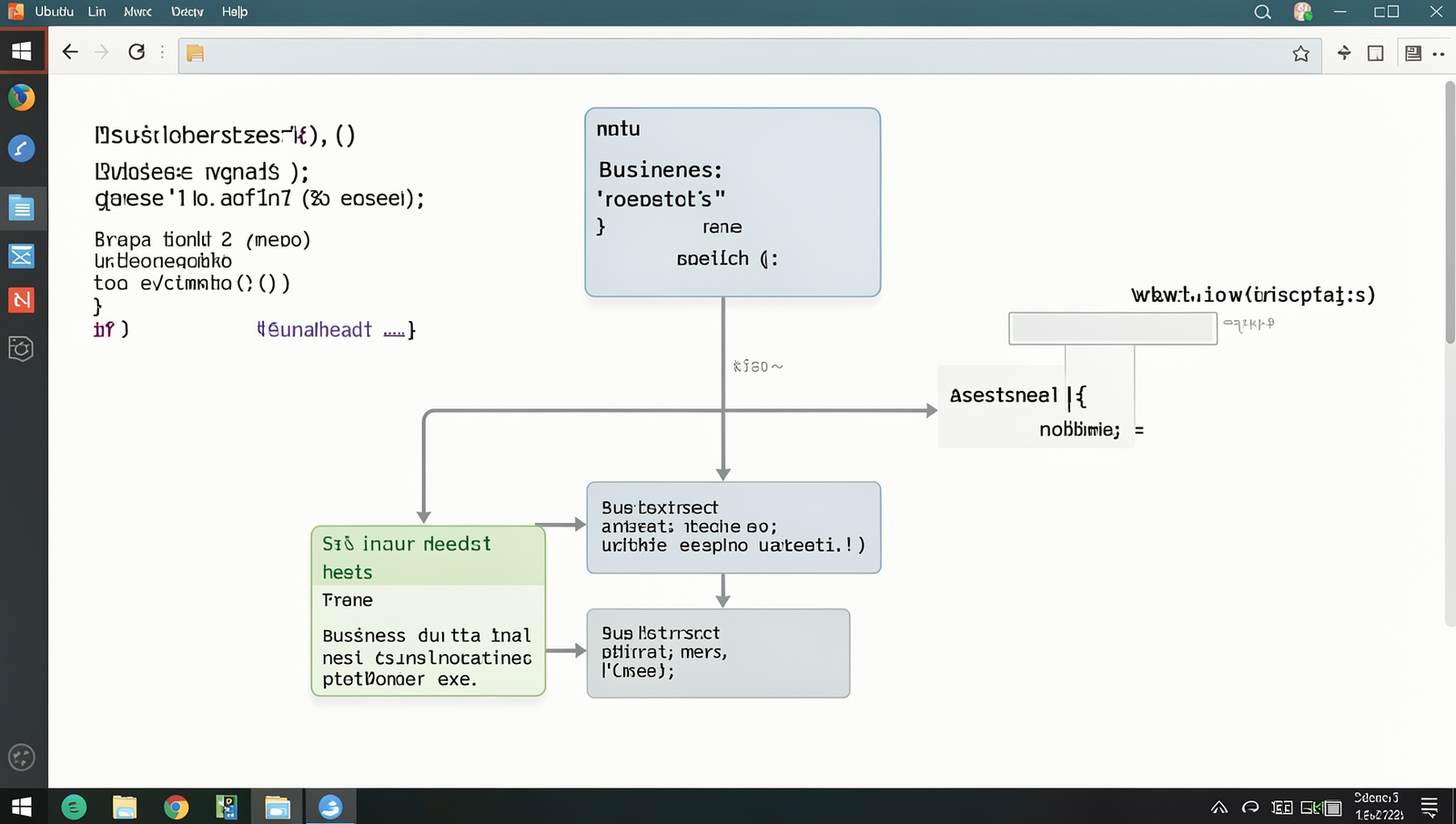Click the empty input box under wkw:t.iow

click(x=1113, y=328)
